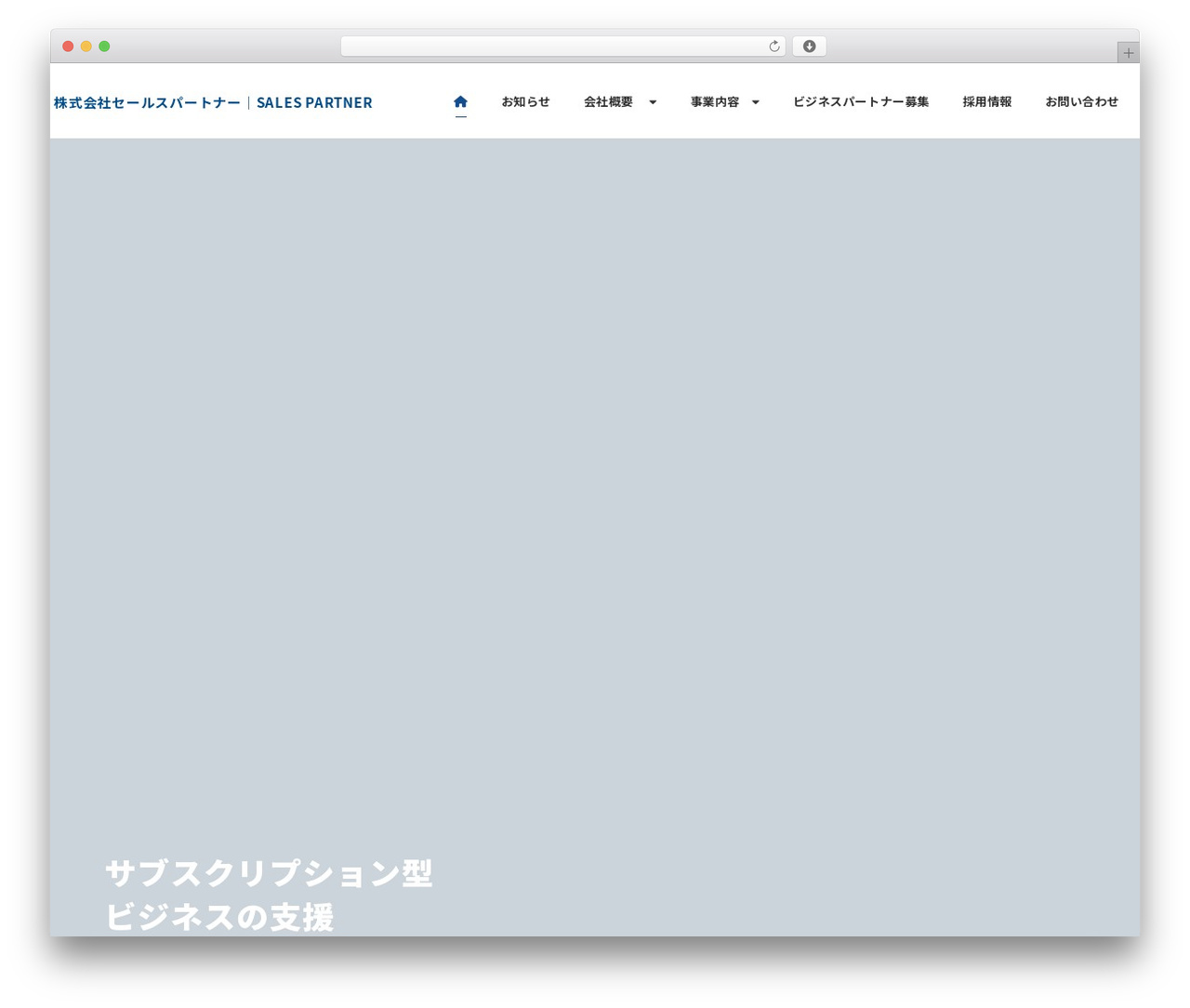Maximize the window with the green button

pyautogui.click(x=104, y=46)
